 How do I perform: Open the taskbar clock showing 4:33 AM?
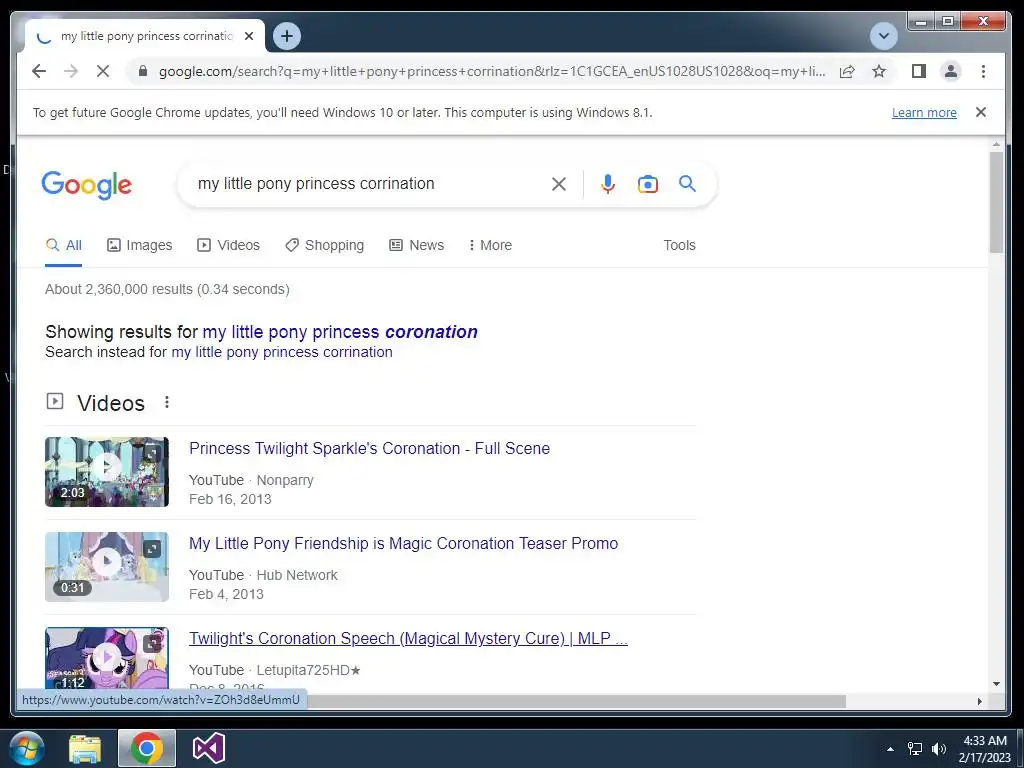(985, 749)
